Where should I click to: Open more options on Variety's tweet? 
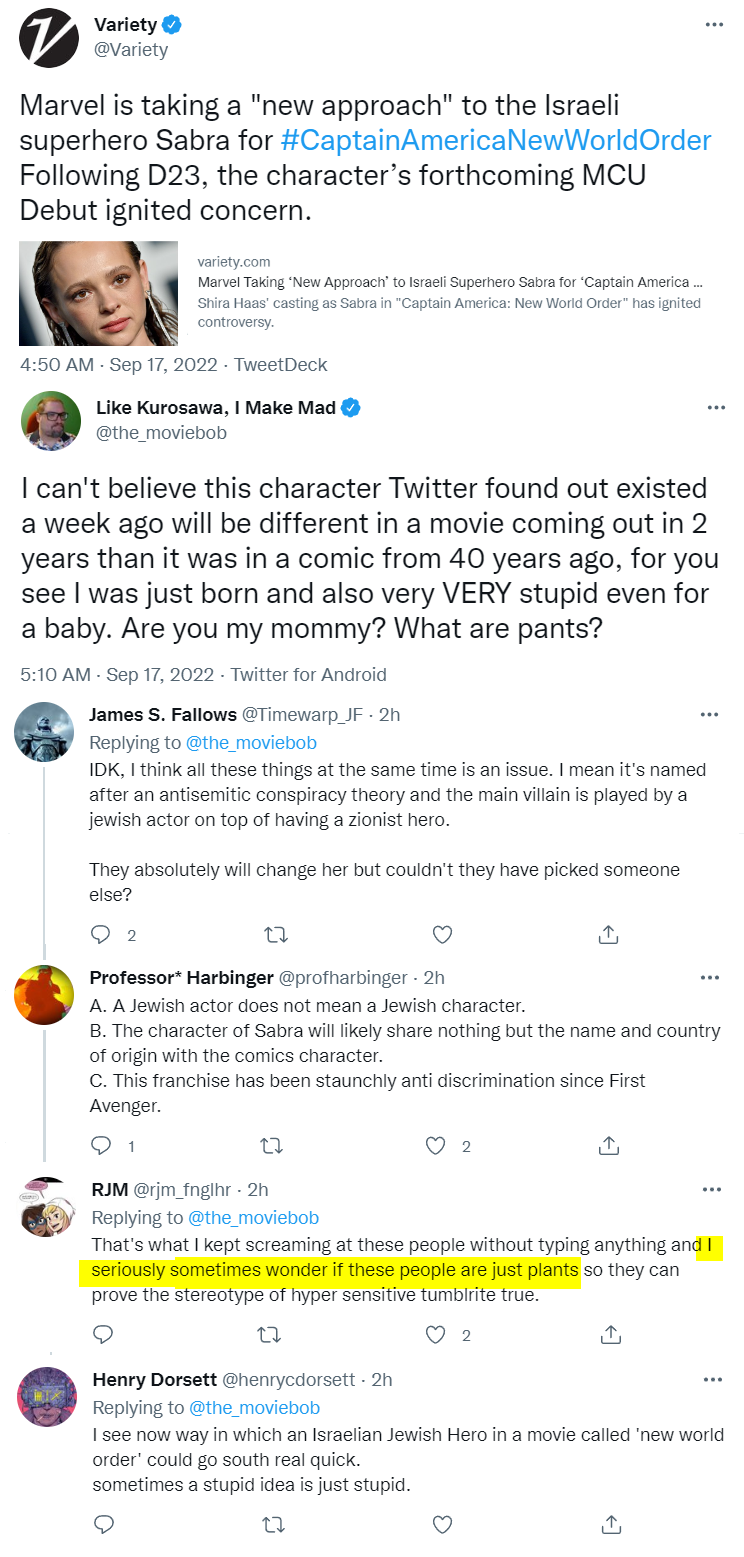(714, 25)
